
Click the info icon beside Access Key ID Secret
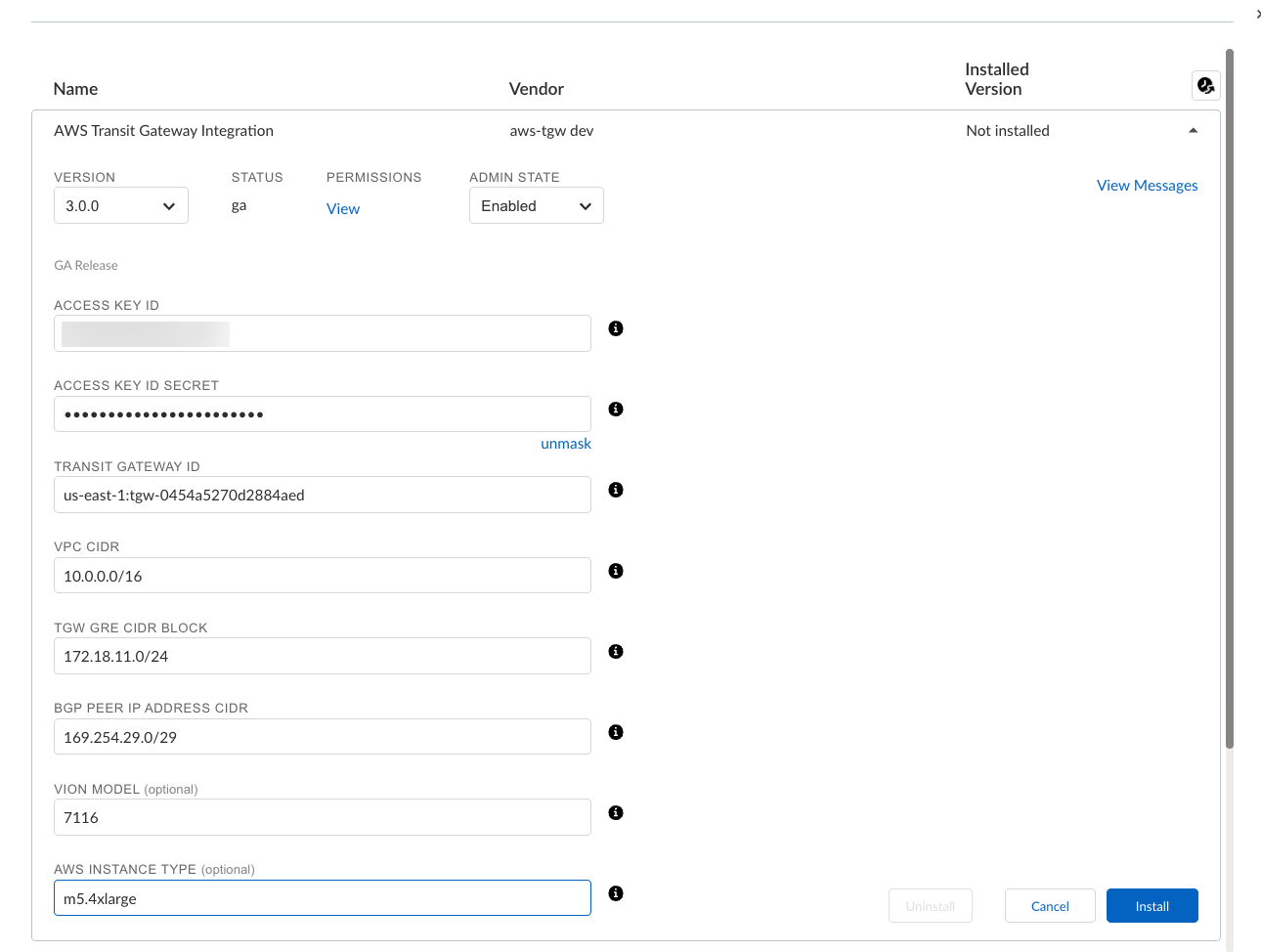coord(616,409)
